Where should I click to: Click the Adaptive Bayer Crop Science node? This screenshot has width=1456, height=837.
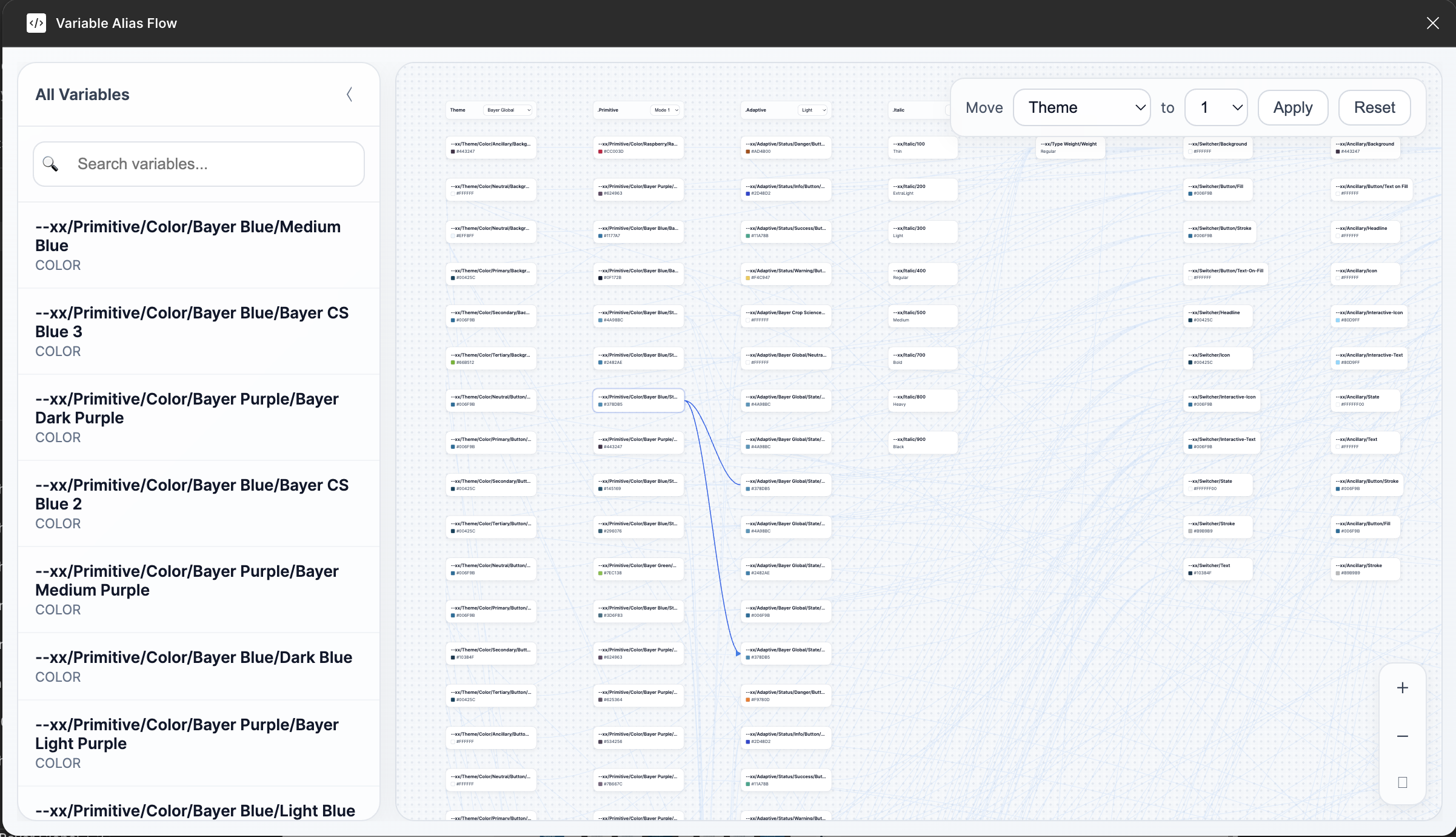(x=786, y=316)
